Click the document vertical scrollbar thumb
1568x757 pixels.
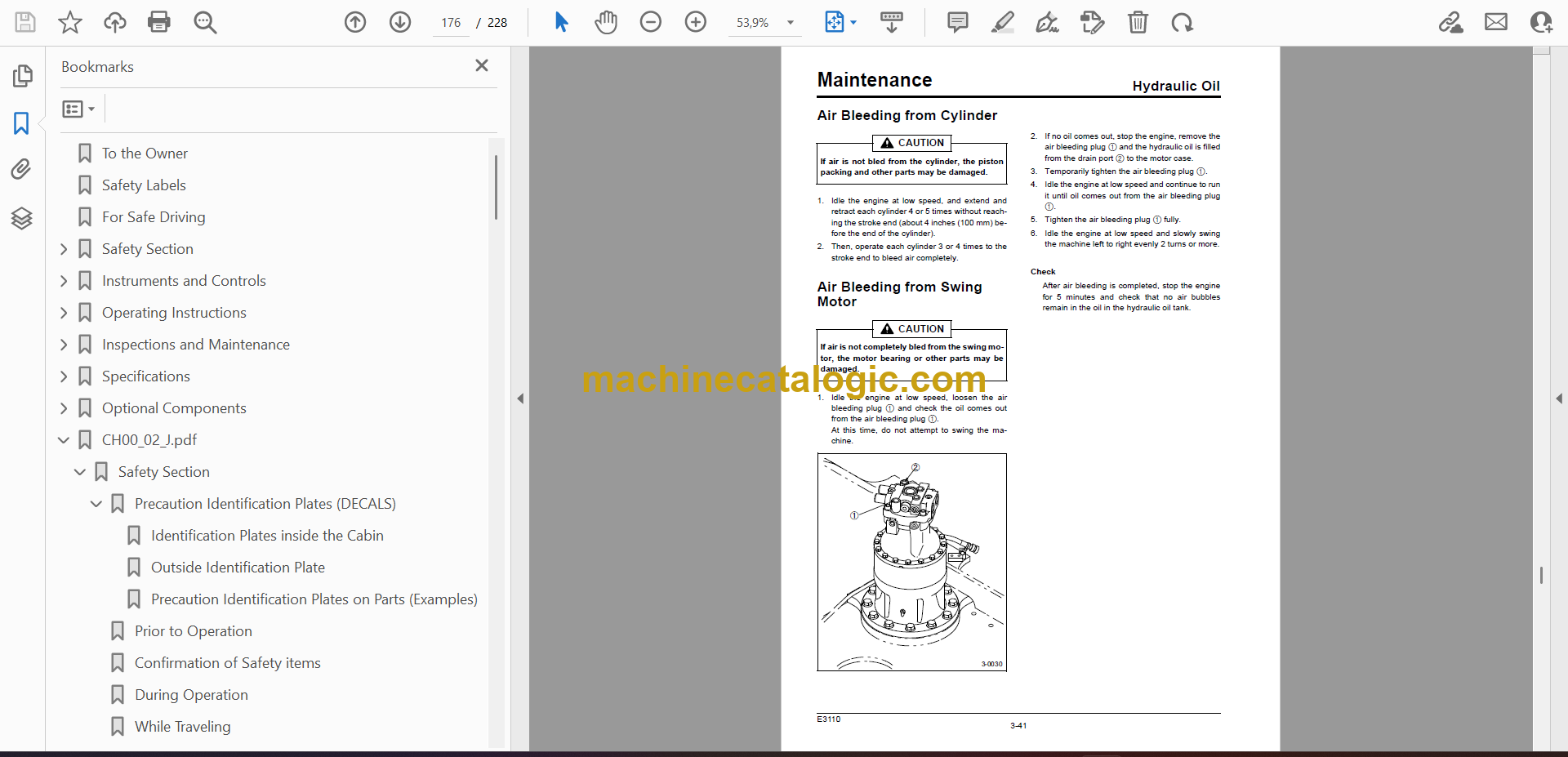pos(1541,575)
